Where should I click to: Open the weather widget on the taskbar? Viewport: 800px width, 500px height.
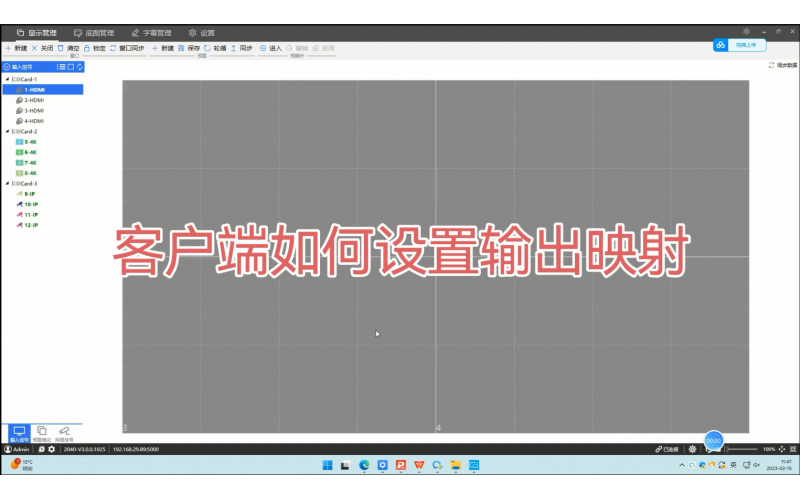(x=21, y=465)
